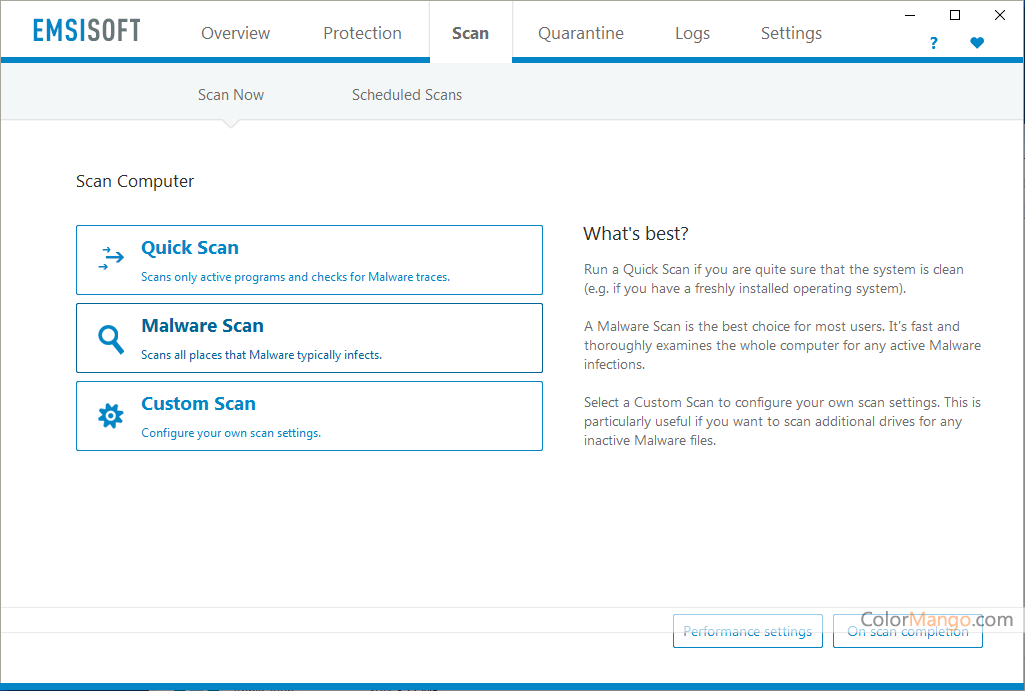Open Performance settings

point(748,631)
